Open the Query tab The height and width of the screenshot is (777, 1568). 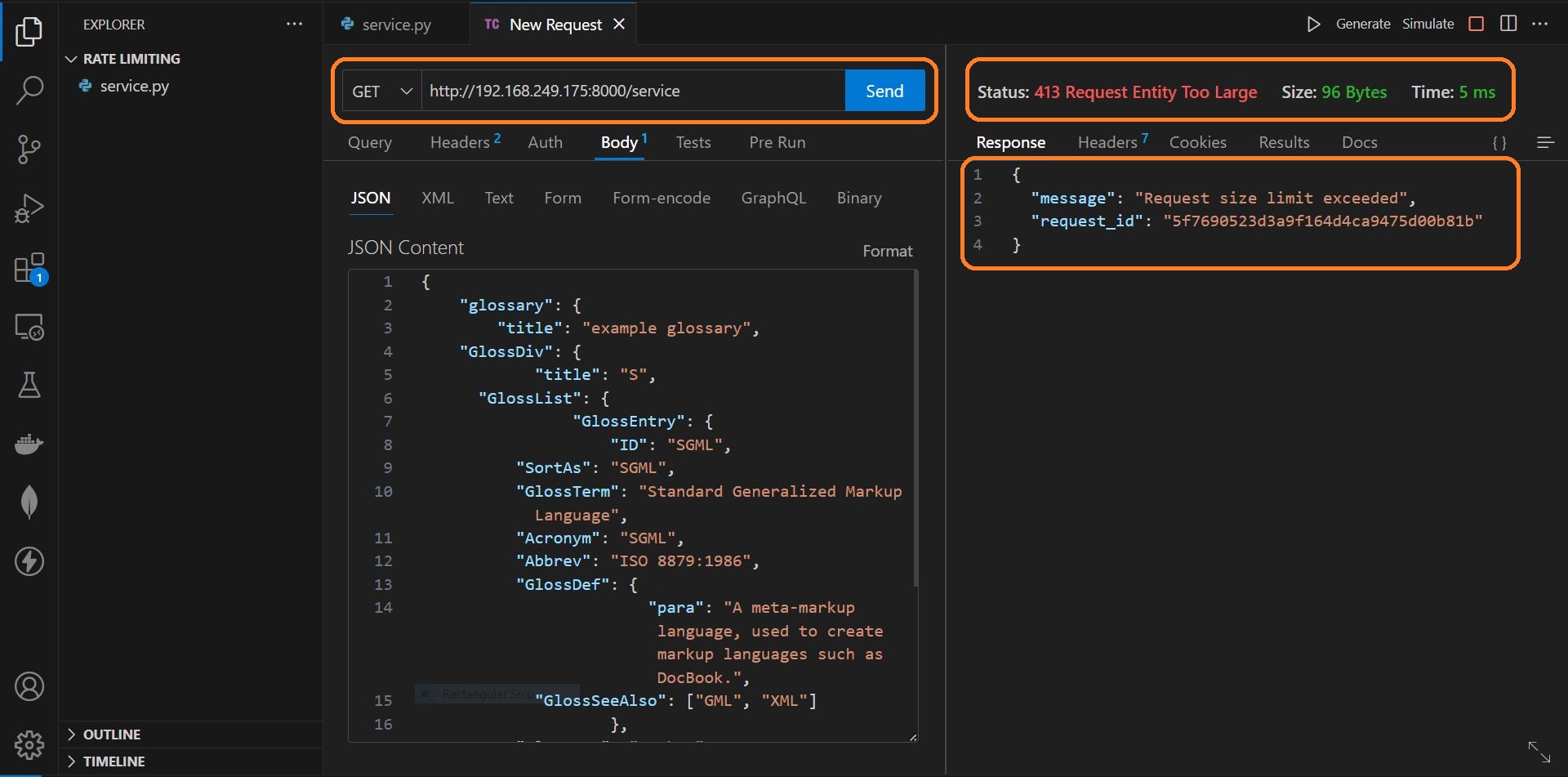370,142
